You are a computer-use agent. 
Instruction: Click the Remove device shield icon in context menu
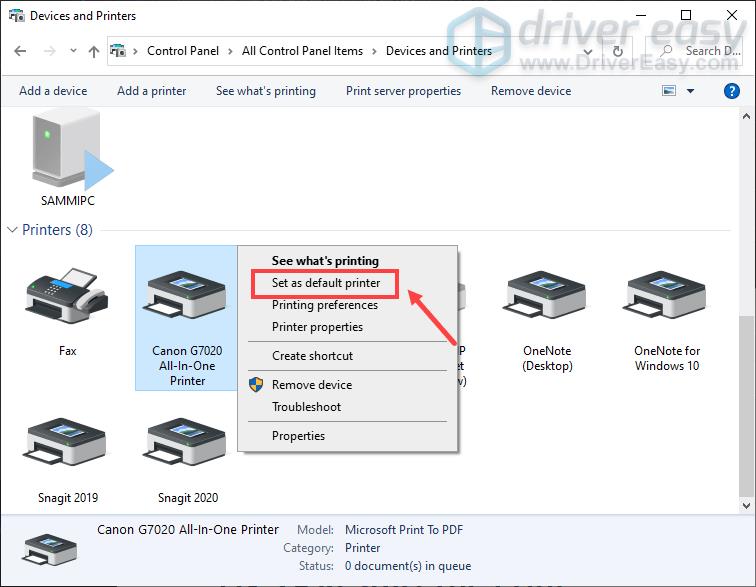coord(256,384)
